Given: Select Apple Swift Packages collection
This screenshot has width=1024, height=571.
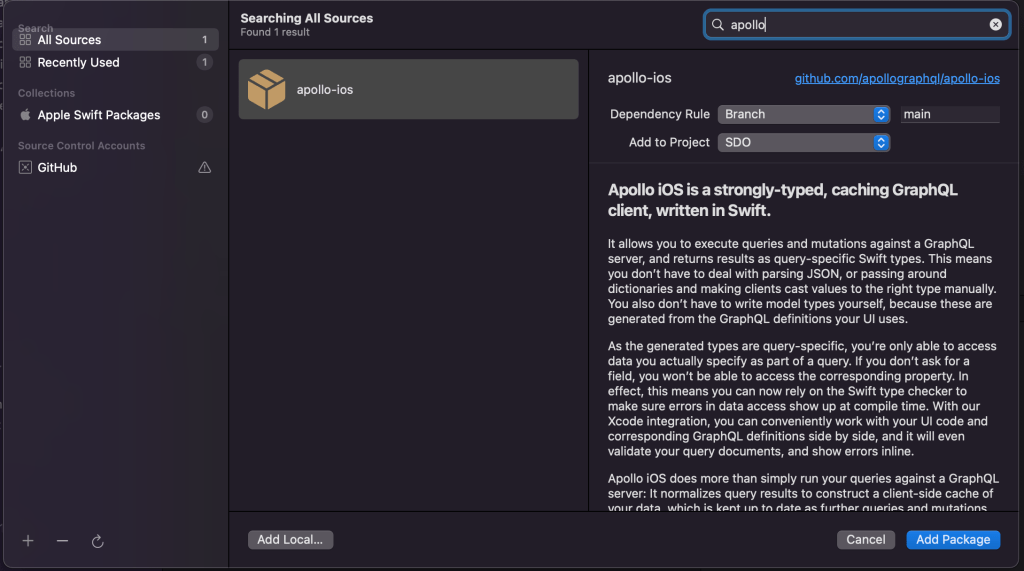Looking at the screenshot, I should point(98,115).
